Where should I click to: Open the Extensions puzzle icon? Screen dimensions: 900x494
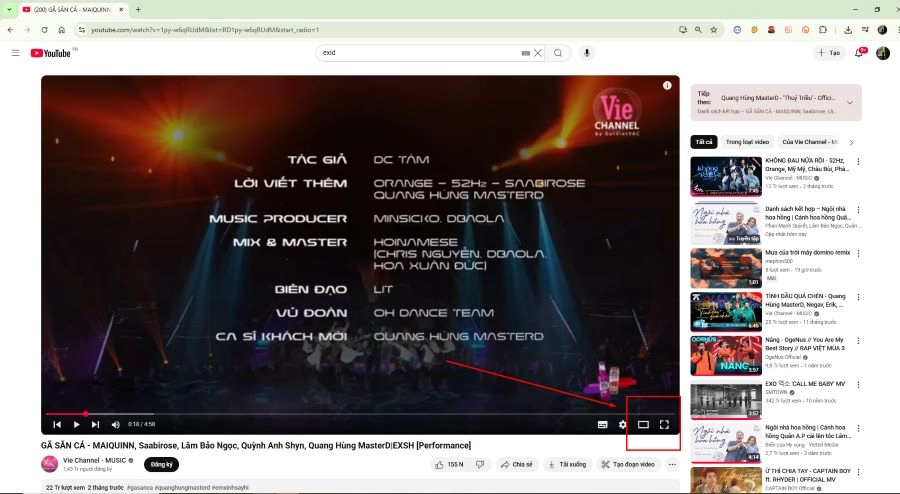point(823,30)
